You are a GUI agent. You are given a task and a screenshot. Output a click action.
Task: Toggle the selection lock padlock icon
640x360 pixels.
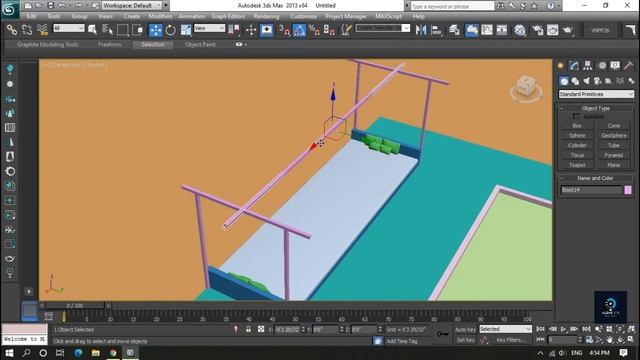click(x=248, y=329)
